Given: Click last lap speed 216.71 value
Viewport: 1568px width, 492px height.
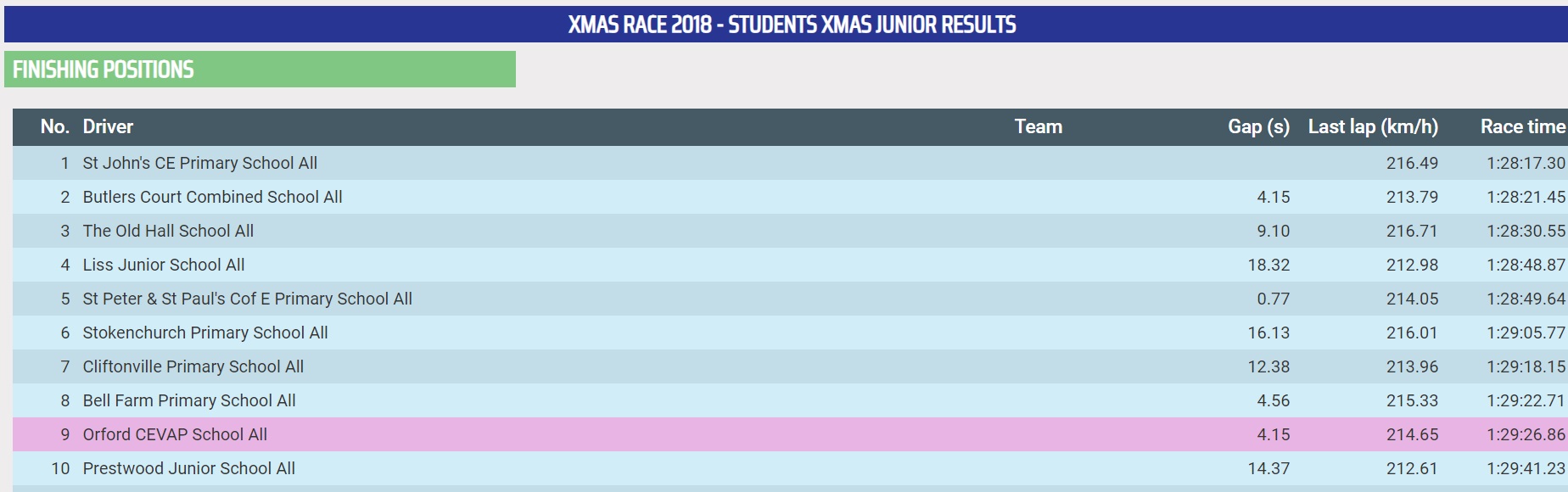Looking at the screenshot, I should [x=1412, y=231].
